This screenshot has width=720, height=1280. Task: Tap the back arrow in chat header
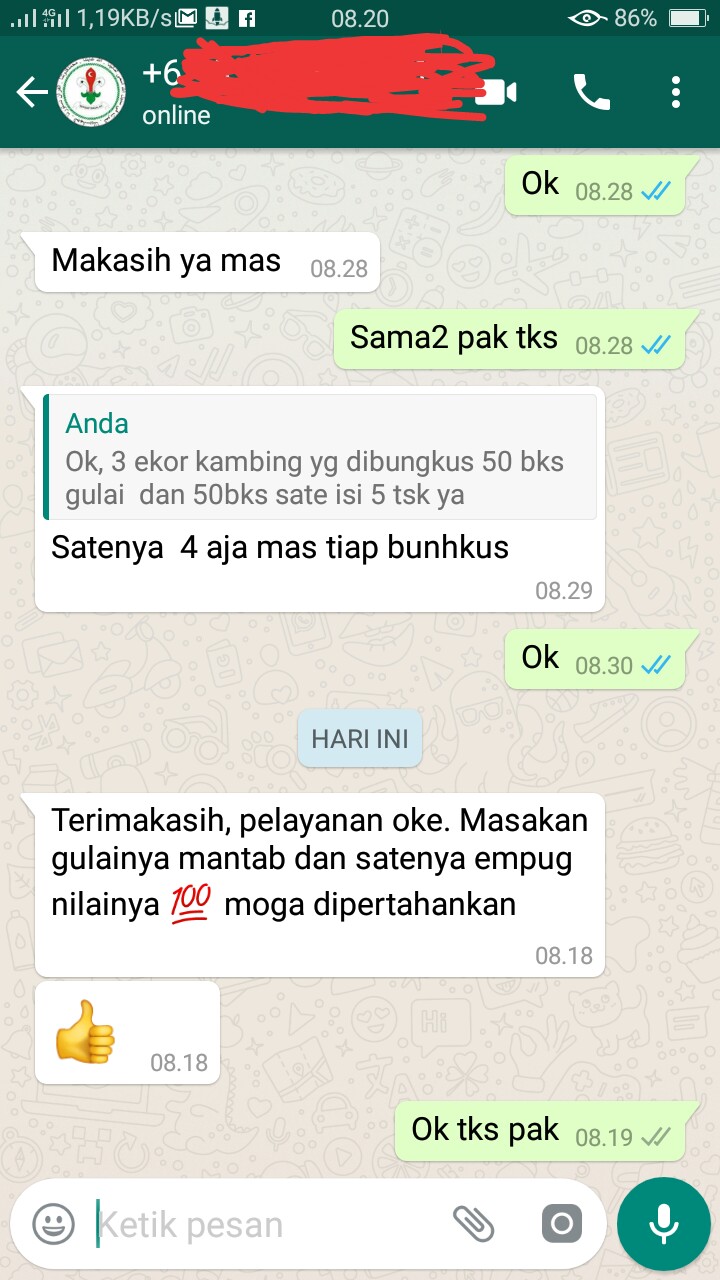31,93
